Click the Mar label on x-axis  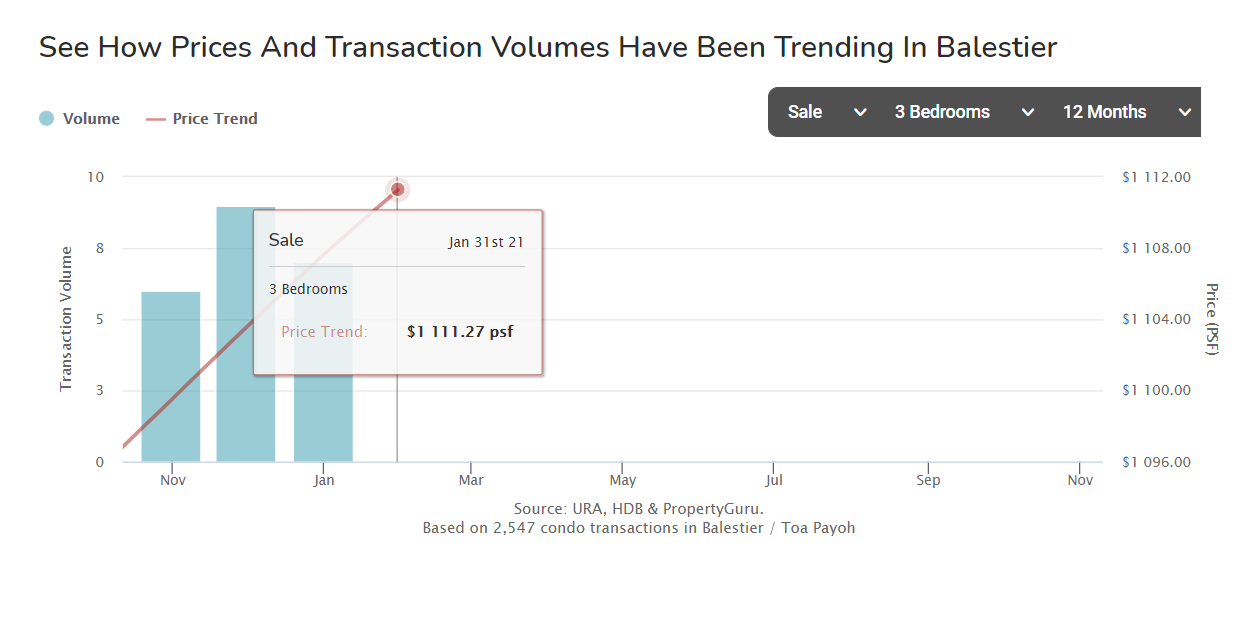pos(471,480)
